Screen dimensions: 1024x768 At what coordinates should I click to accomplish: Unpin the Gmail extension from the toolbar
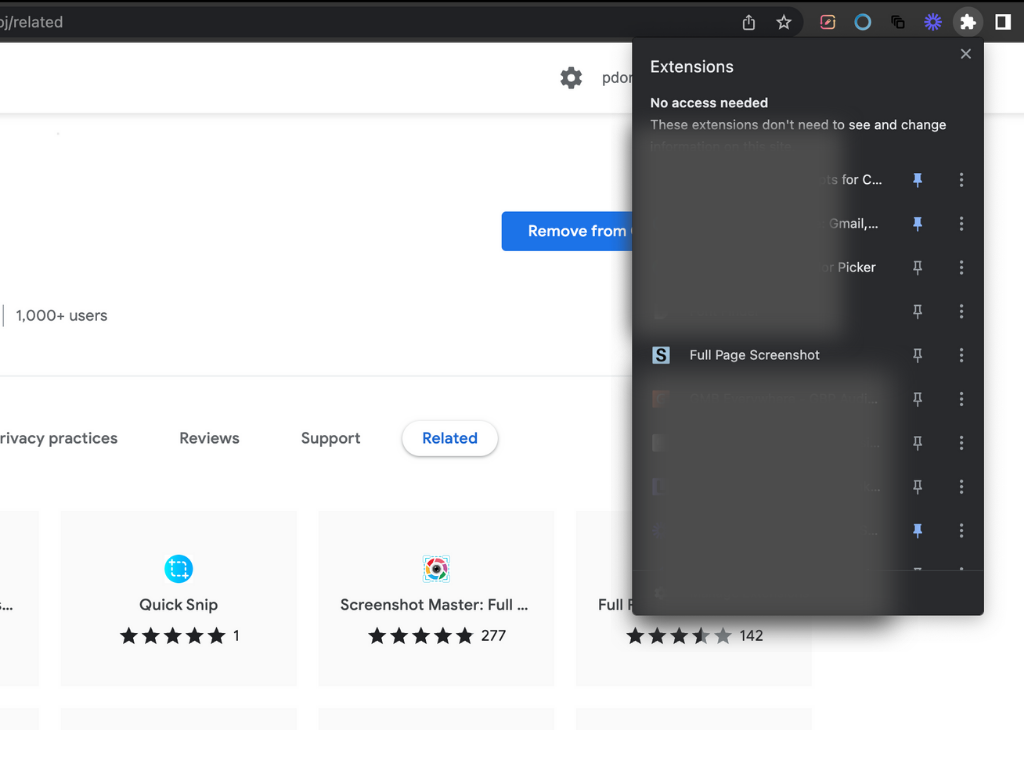(917, 224)
